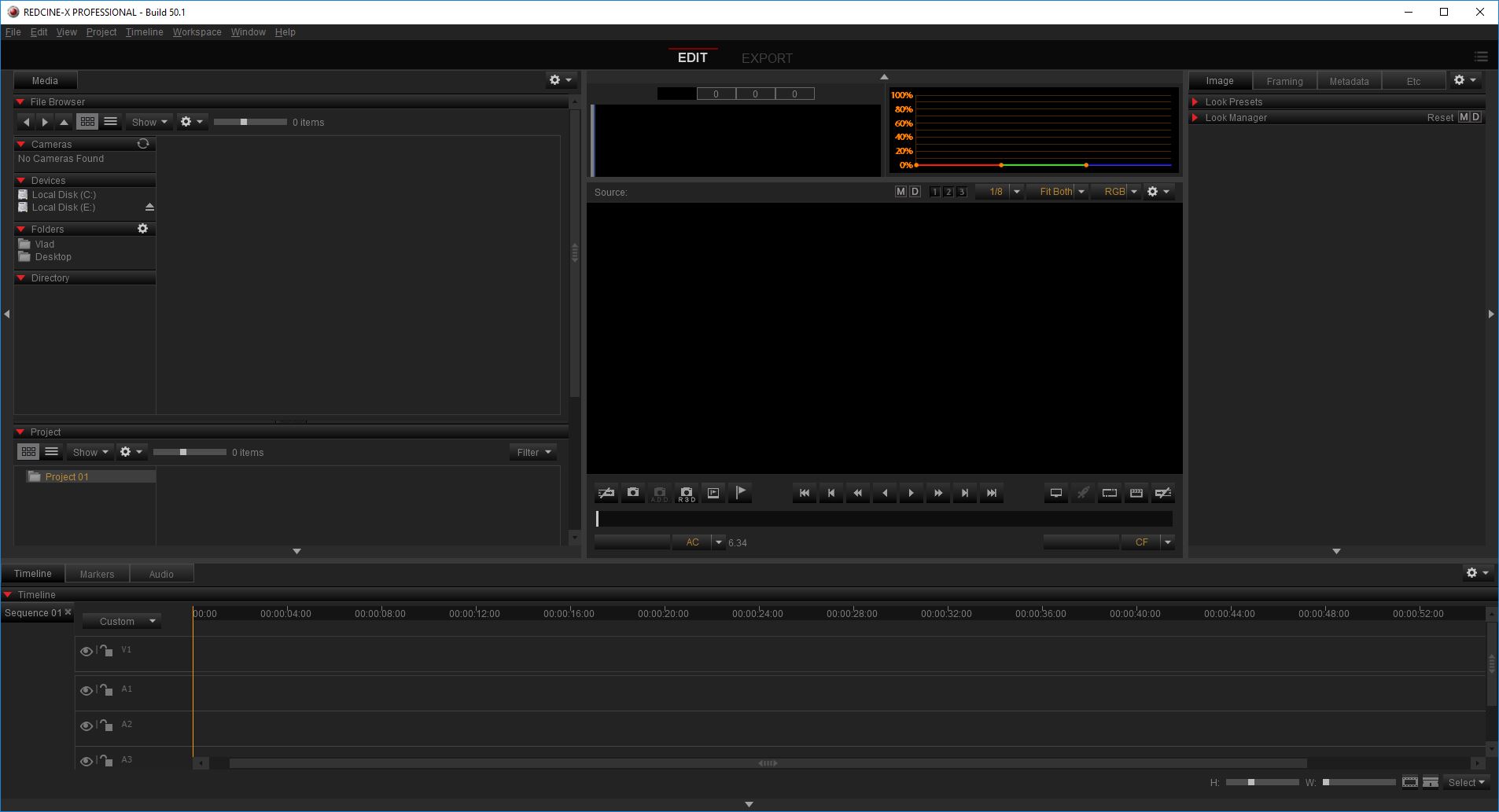Go up one directory in File Browser

(x=64, y=122)
